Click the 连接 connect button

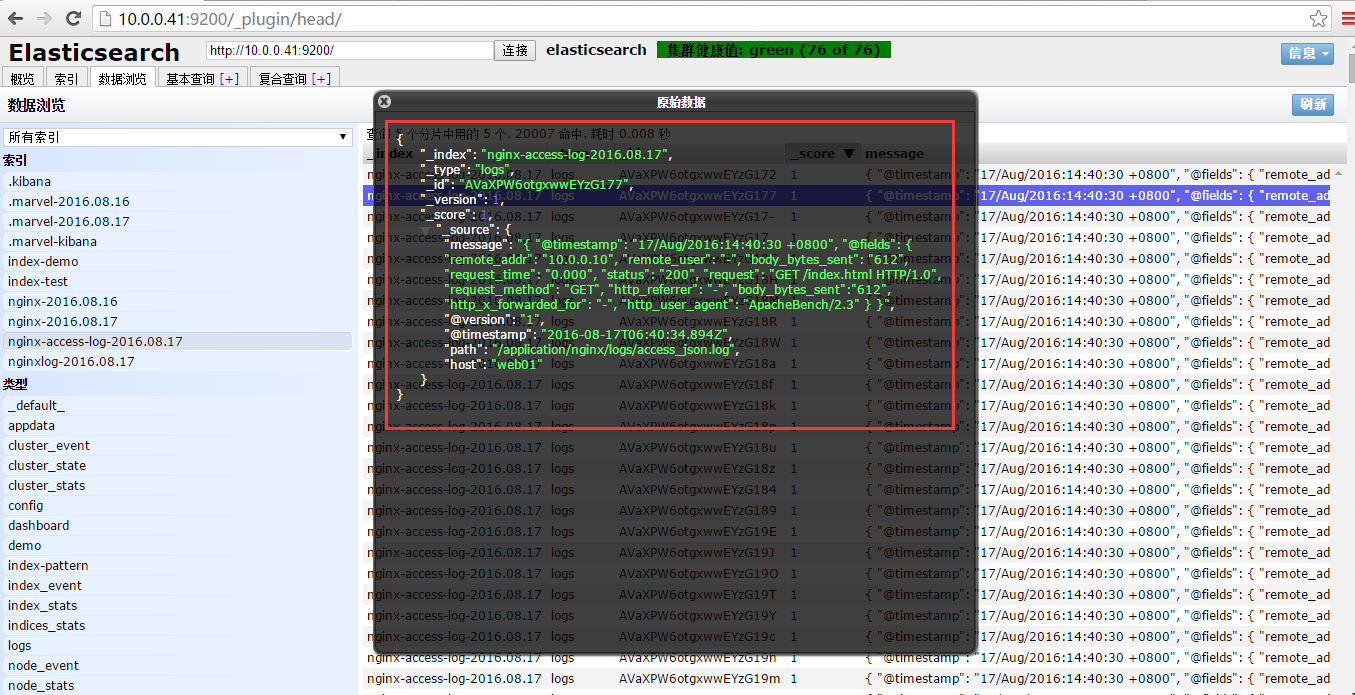[x=515, y=51]
